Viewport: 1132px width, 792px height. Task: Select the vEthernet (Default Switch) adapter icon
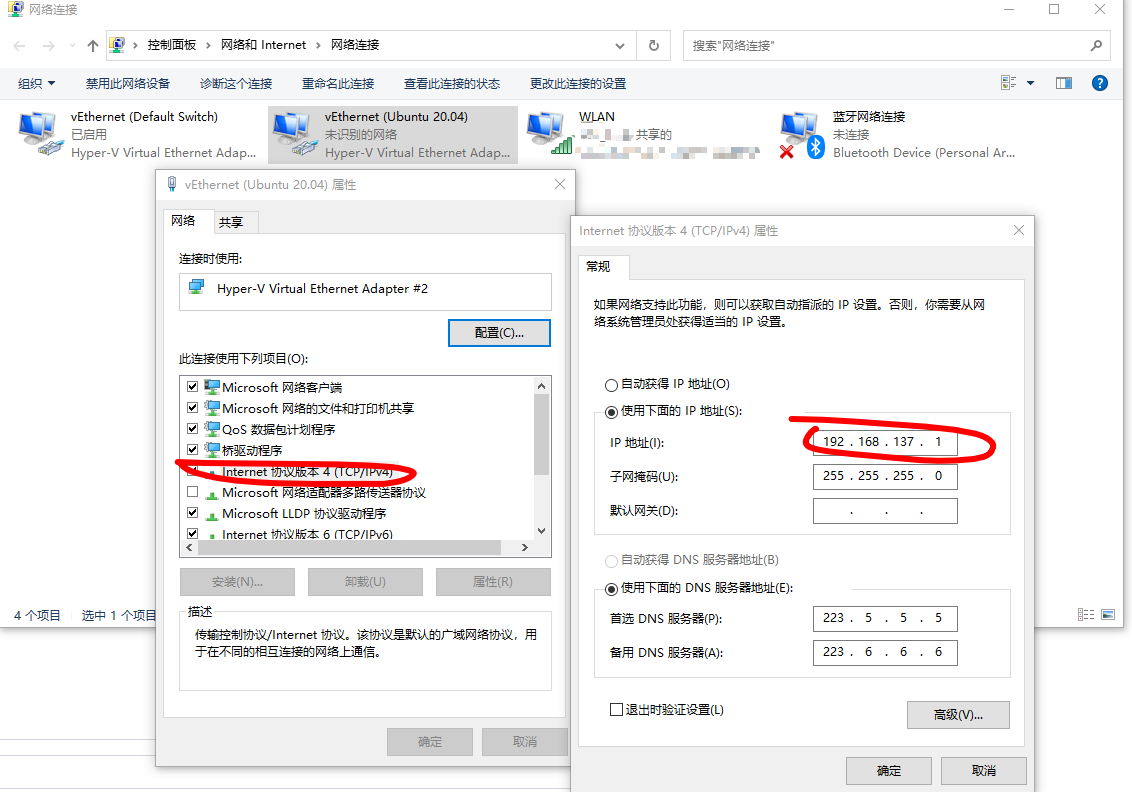[x=40, y=134]
